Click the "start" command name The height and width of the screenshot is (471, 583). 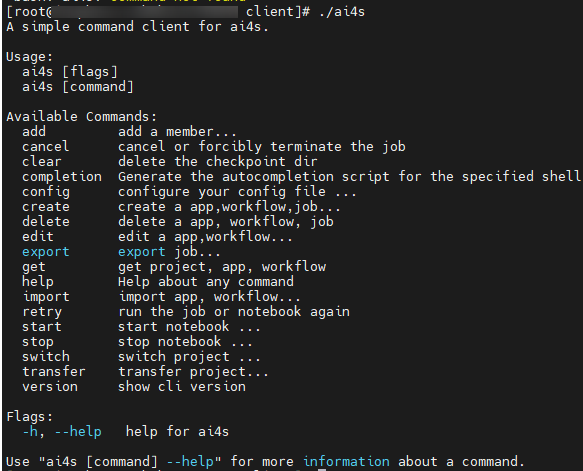[x=41, y=327]
